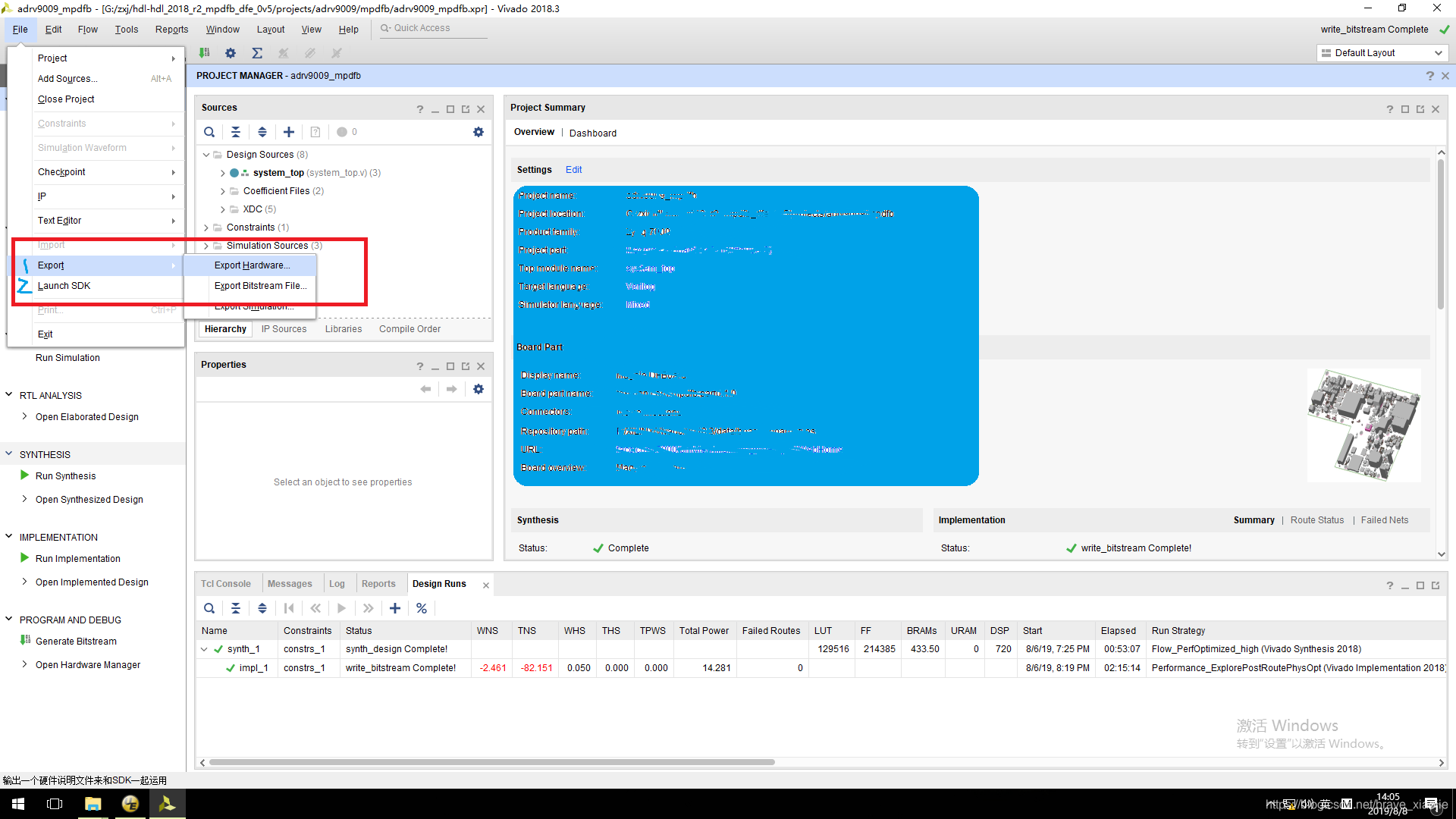
Task: Click the Sources panel search icon
Action: [x=209, y=132]
